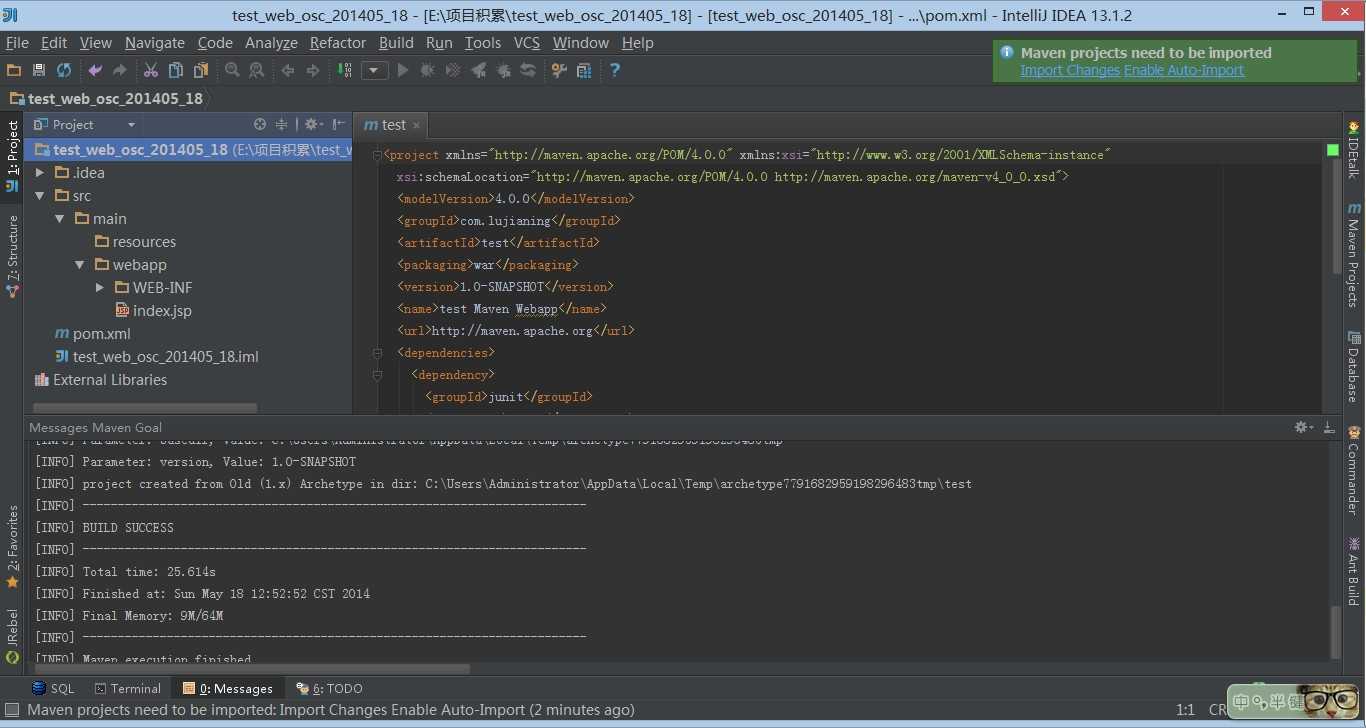Click the Save All toolbar icon
The width and height of the screenshot is (1366, 728).
(39, 70)
